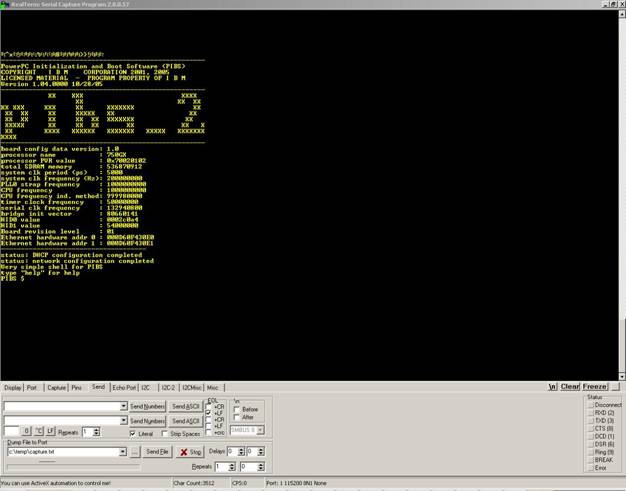The image size is (626, 491).
Task: Decrease the first Delays value
Action: coord(241,454)
